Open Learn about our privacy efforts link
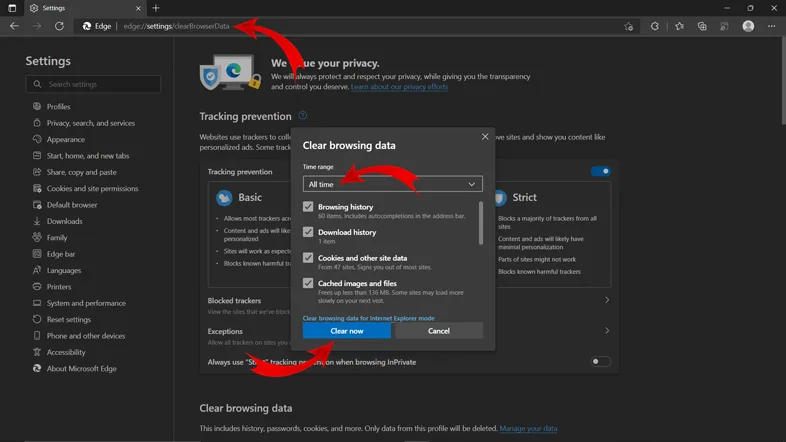This screenshot has width=786, height=442. pyautogui.click(x=400, y=87)
